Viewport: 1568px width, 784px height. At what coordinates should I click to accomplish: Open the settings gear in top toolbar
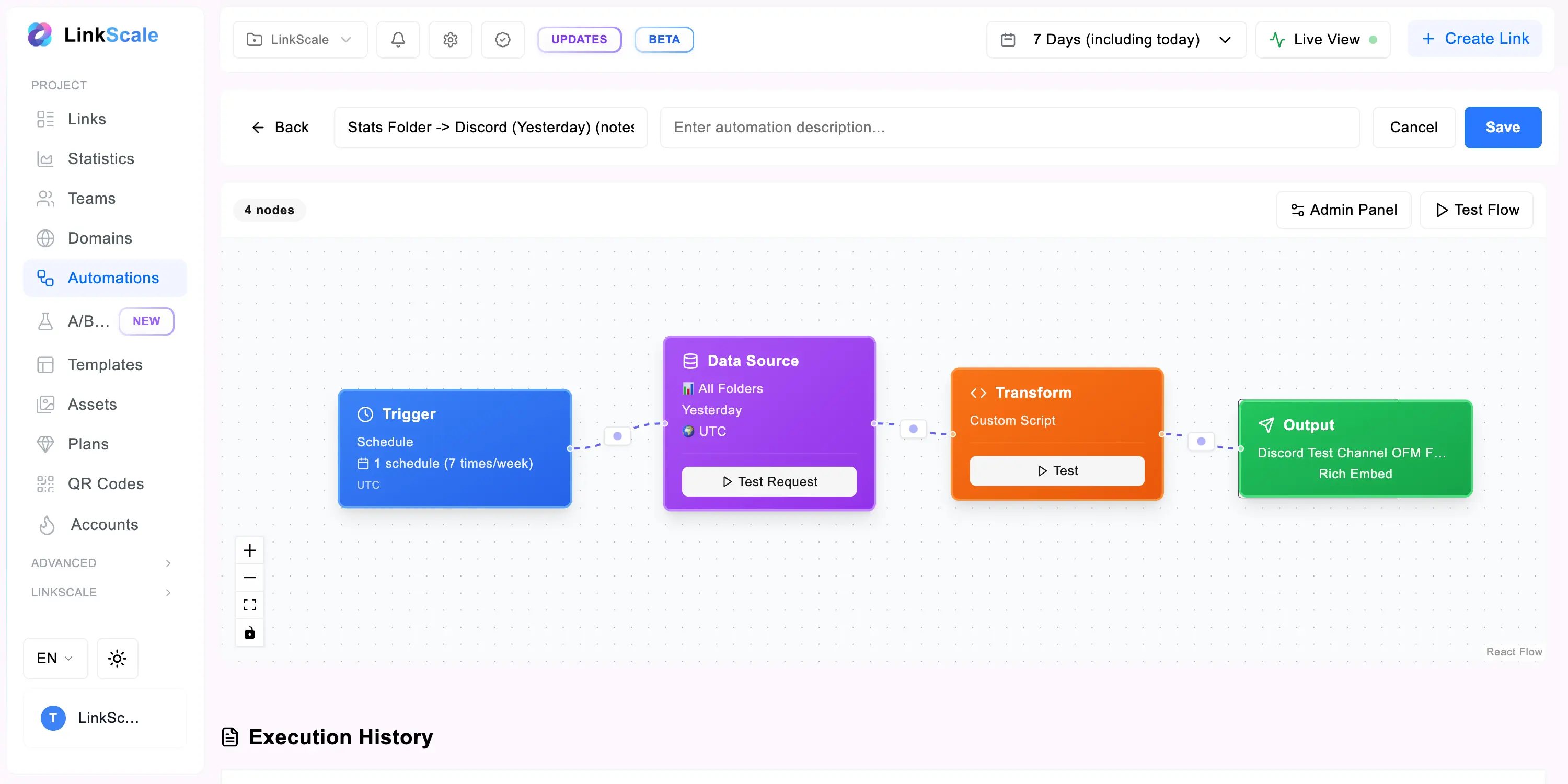coord(451,39)
